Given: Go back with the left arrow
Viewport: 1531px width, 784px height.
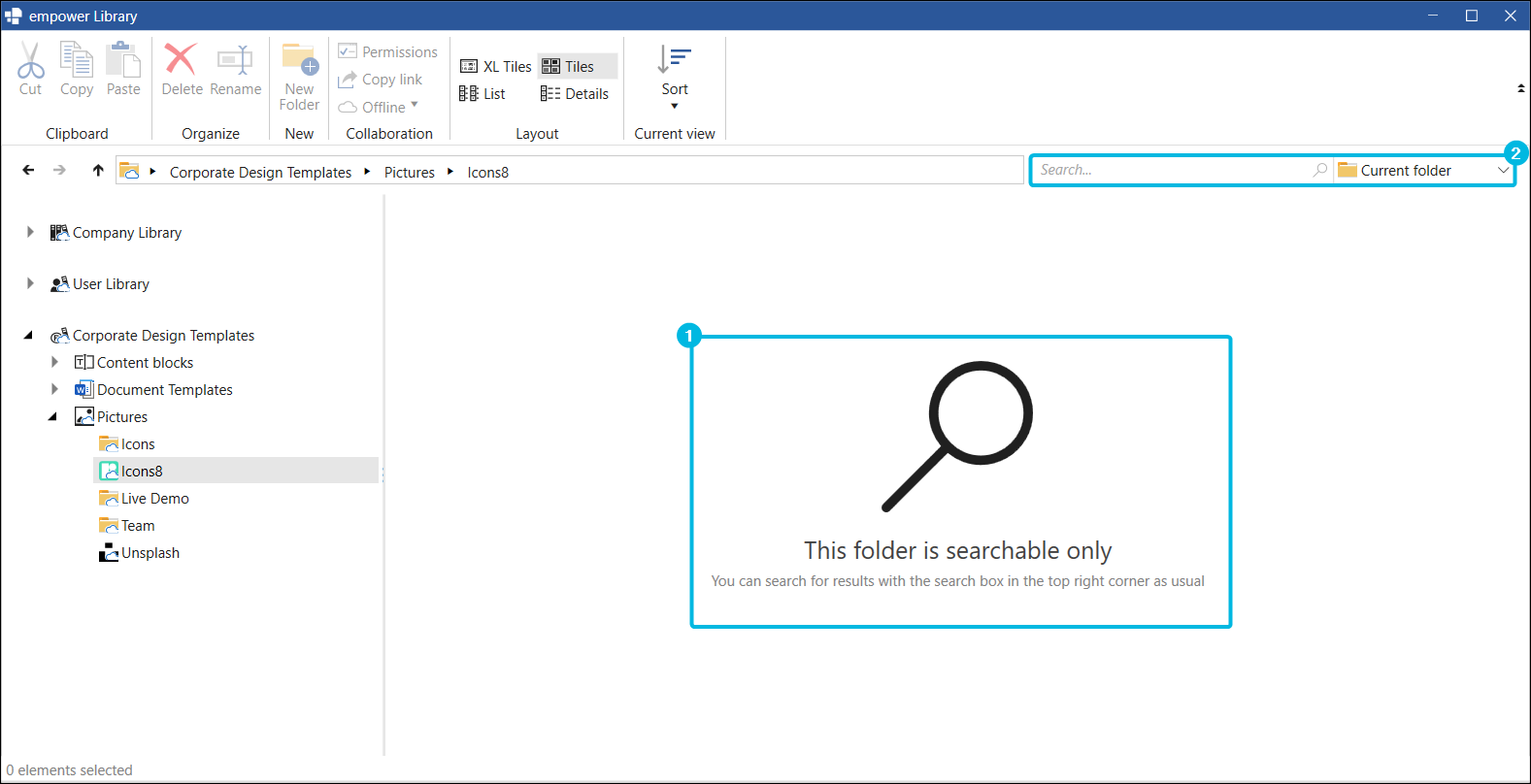Looking at the screenshot, I should click(x=28, y=170).
